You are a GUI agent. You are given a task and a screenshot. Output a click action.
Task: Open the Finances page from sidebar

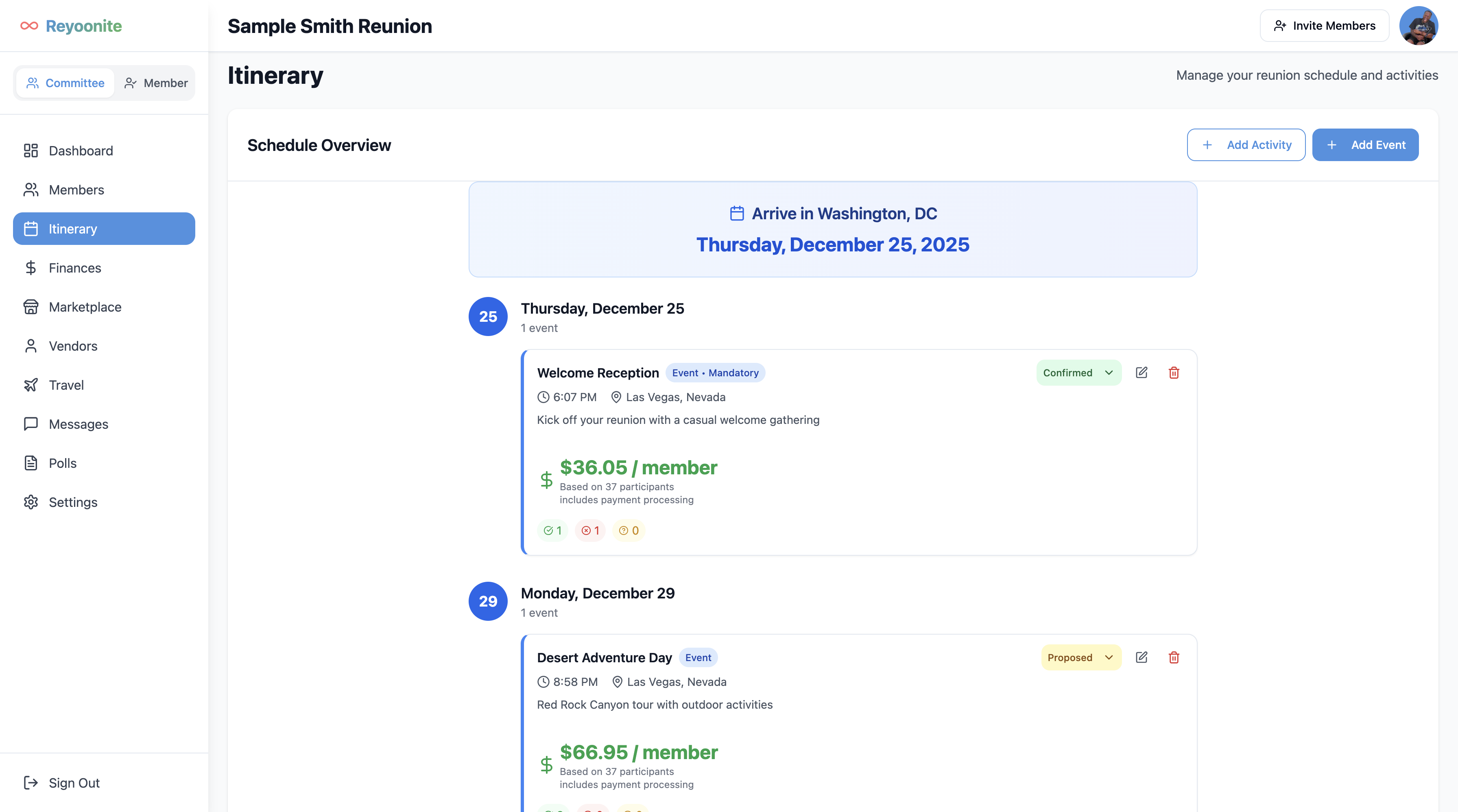coord(75,268)
